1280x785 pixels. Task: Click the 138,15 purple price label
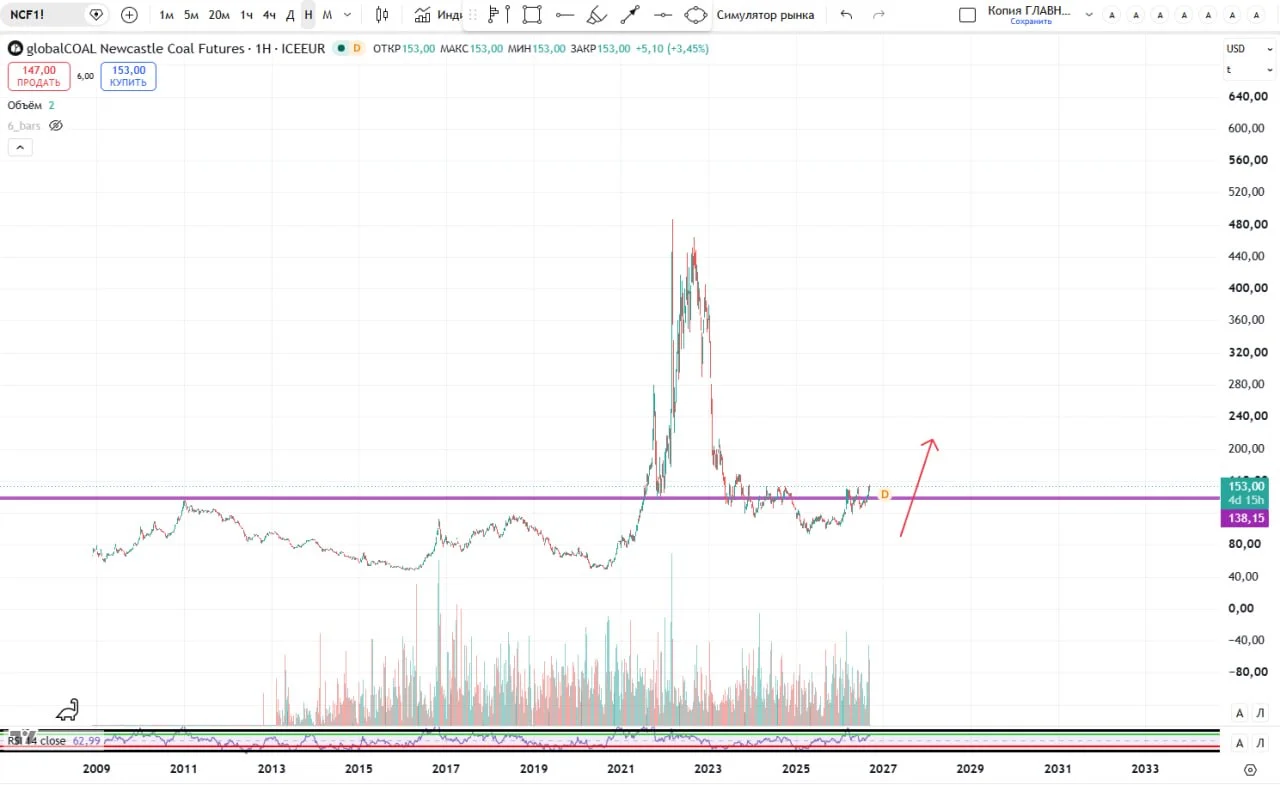click(x=1244, y=518)
